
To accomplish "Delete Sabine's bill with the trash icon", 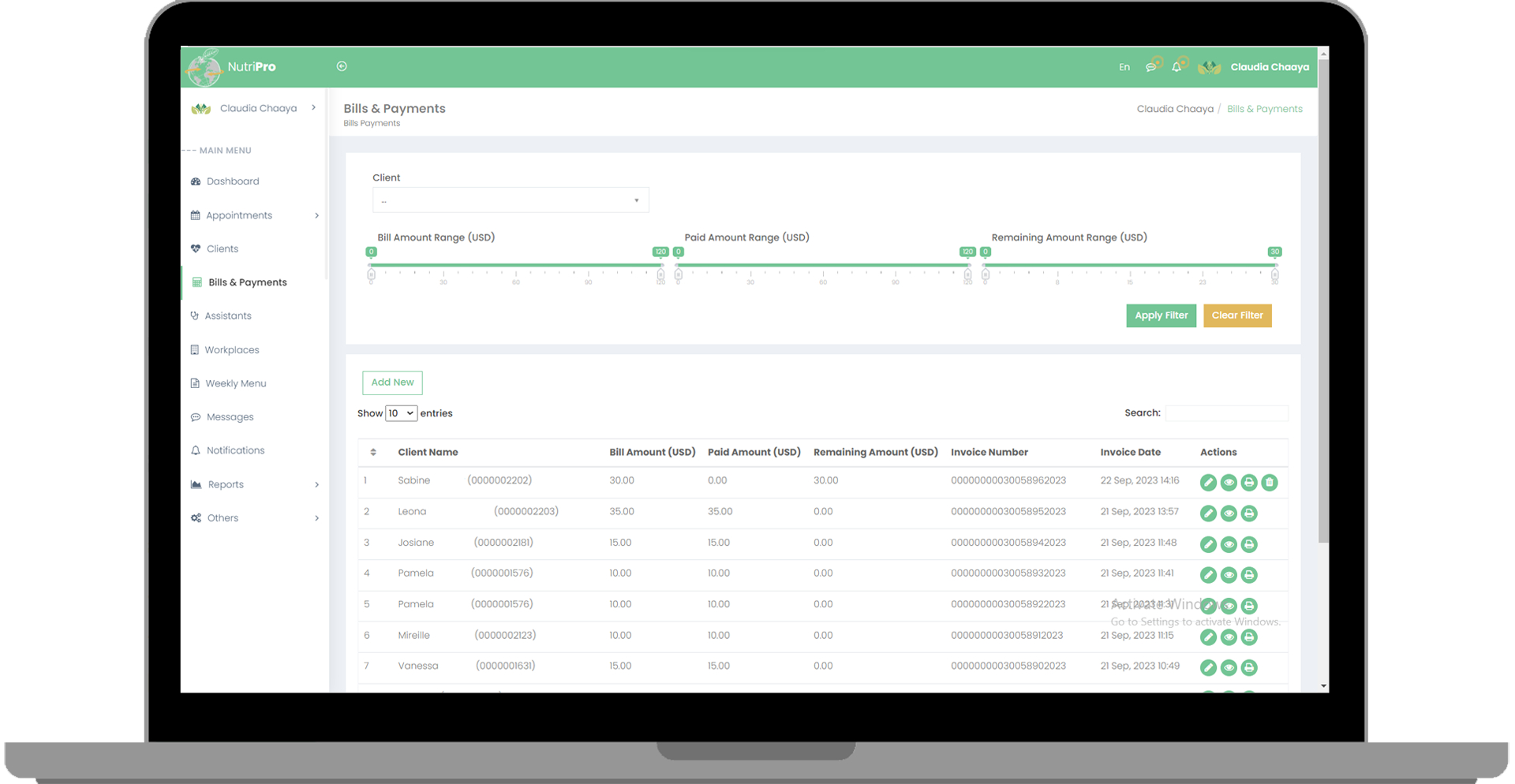I will 1269,483.
